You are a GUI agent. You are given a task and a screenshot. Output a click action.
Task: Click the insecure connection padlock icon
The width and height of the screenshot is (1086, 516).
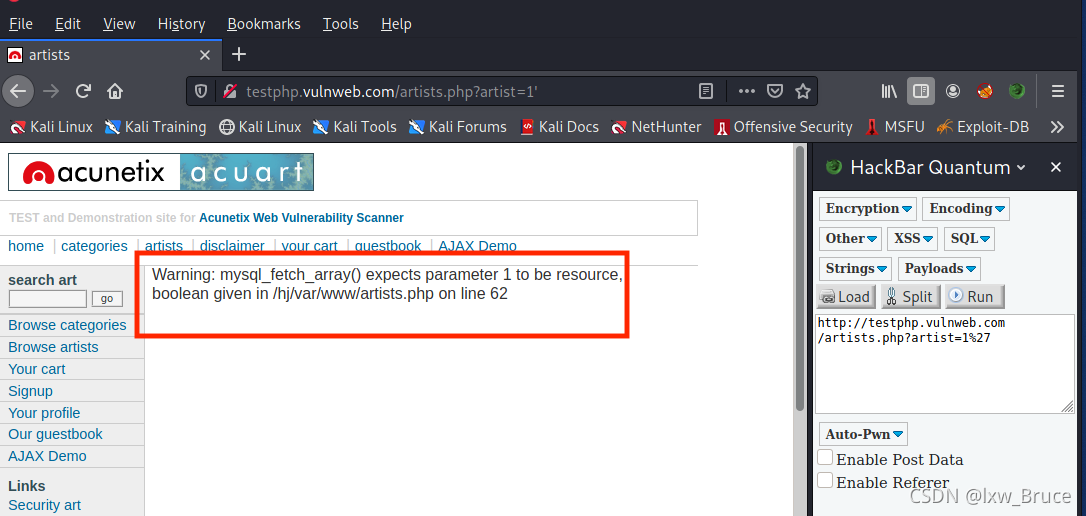228,91
